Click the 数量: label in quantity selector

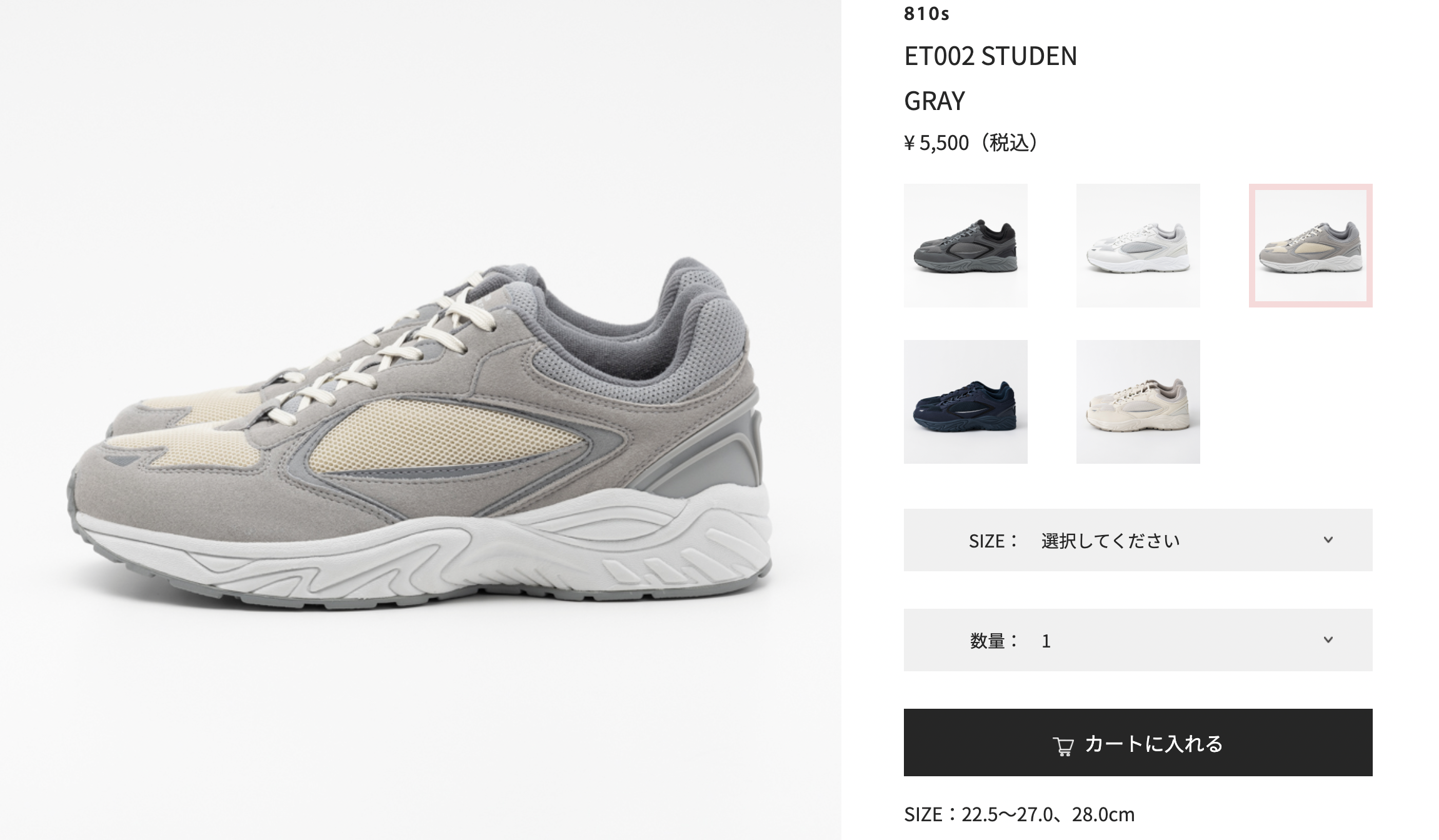click(x=994, y=641)
